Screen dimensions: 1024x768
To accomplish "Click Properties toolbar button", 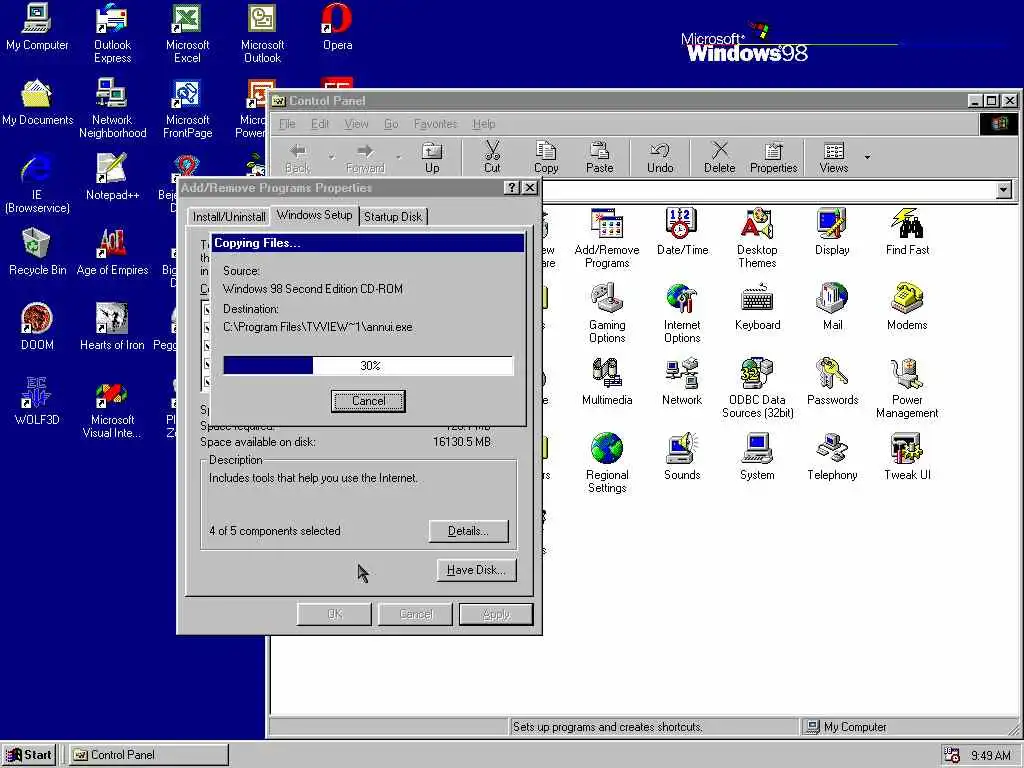I will [773, 157].
